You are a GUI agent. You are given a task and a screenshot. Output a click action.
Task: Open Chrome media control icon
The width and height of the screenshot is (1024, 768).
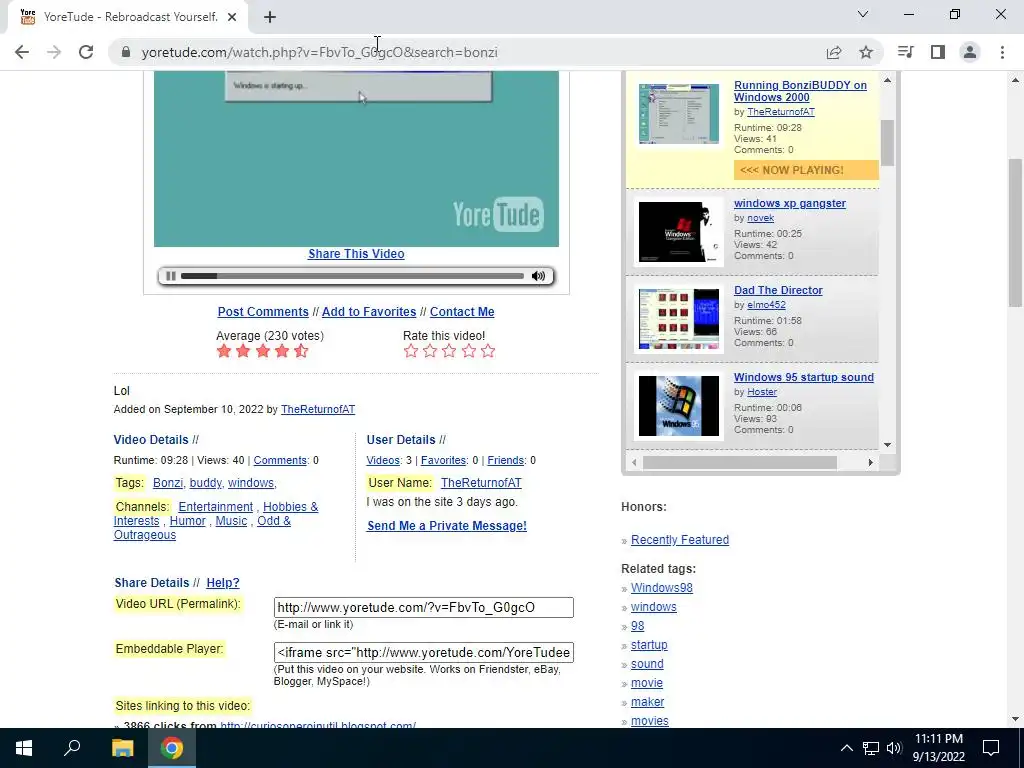coord(906,52)
